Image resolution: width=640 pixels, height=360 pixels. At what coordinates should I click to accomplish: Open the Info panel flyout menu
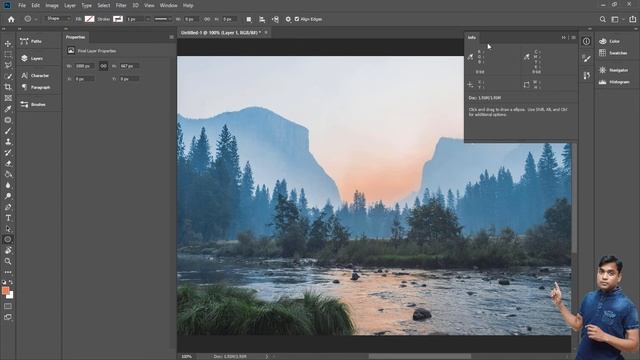[573, 38]
